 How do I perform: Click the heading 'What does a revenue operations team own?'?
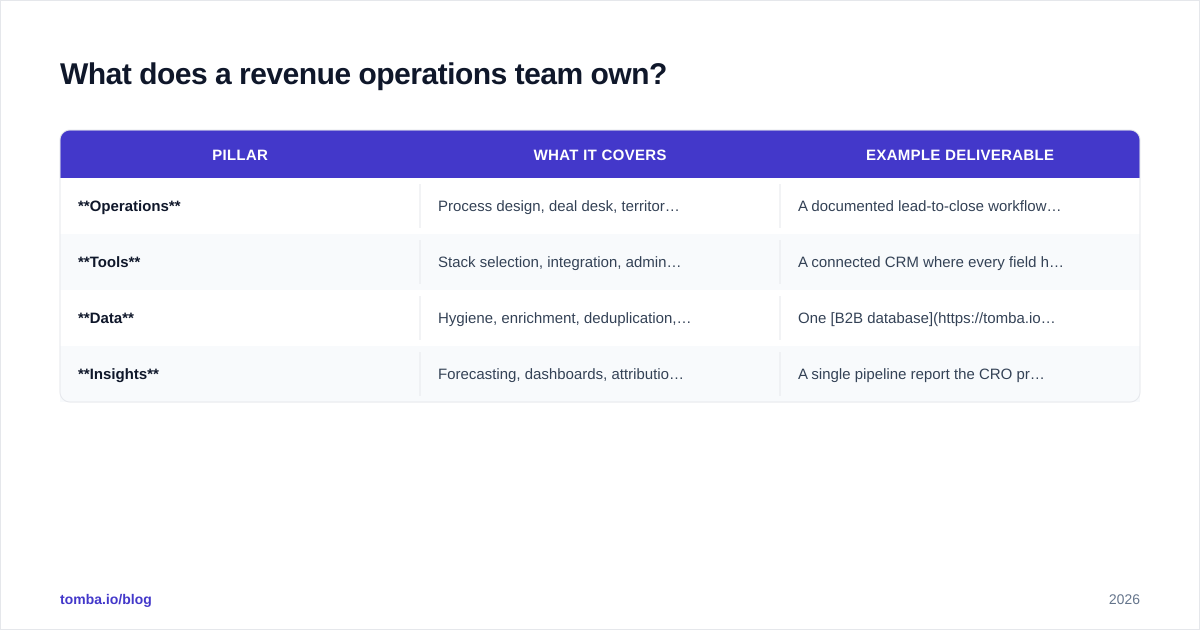363,74
